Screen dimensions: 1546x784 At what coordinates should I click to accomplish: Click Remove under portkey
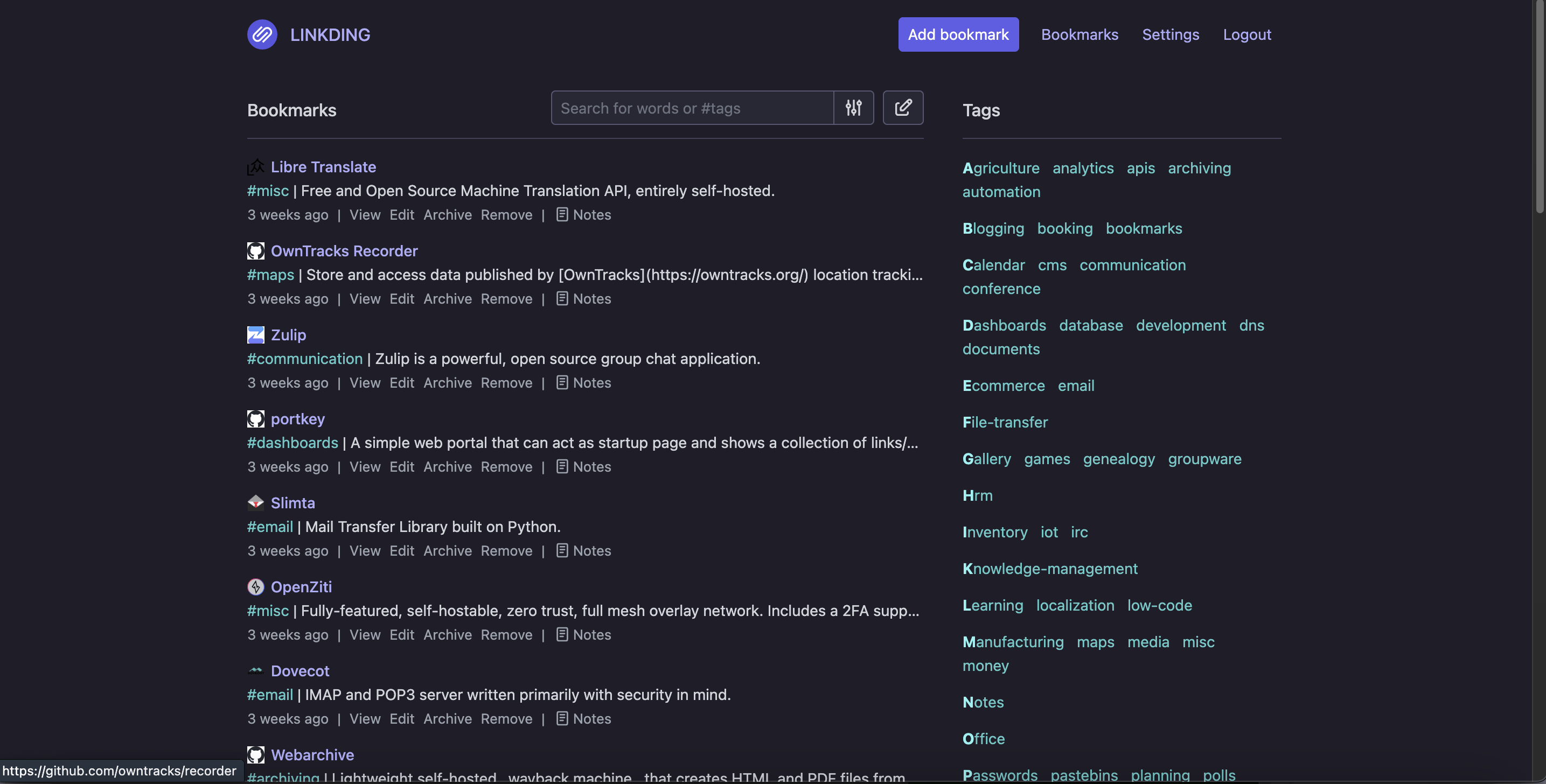(x=506, y=467)
